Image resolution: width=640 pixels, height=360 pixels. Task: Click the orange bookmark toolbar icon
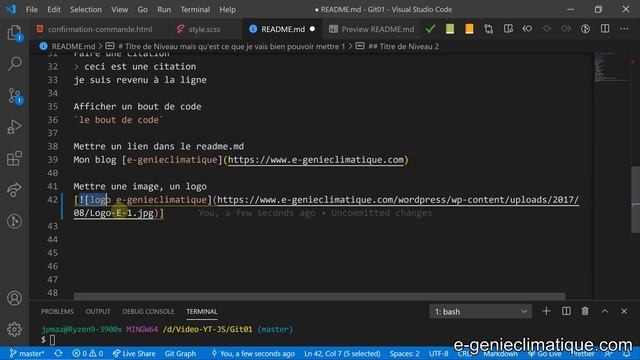(x=469, y=29)
